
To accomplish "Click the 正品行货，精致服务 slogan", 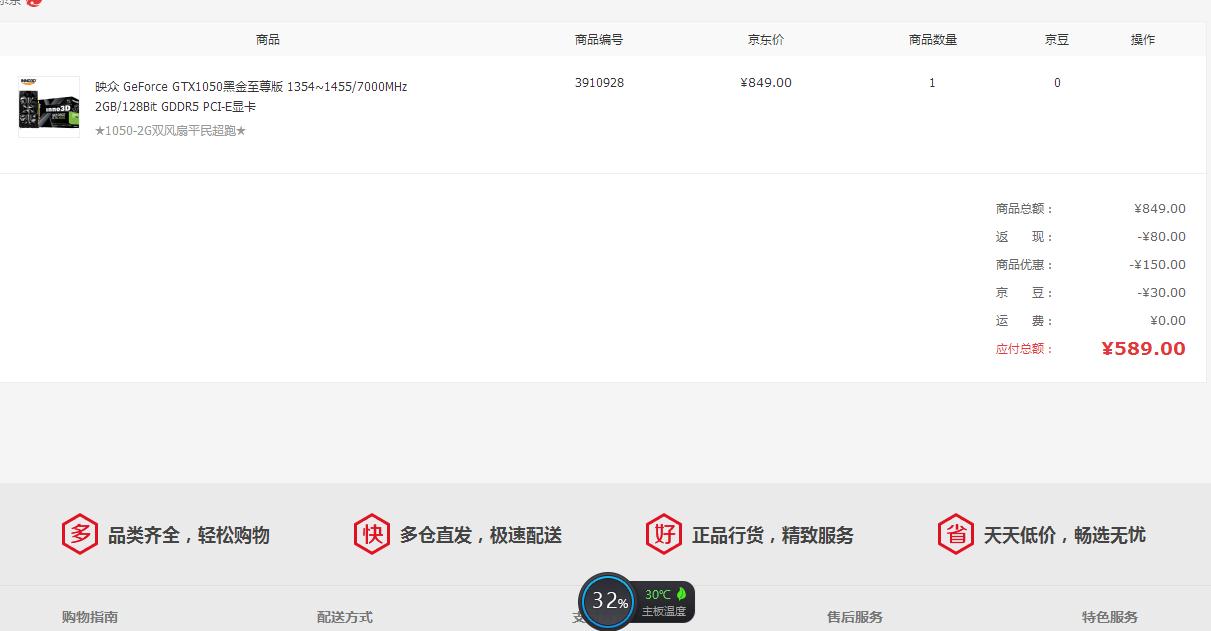I will [x=773, y=535].
